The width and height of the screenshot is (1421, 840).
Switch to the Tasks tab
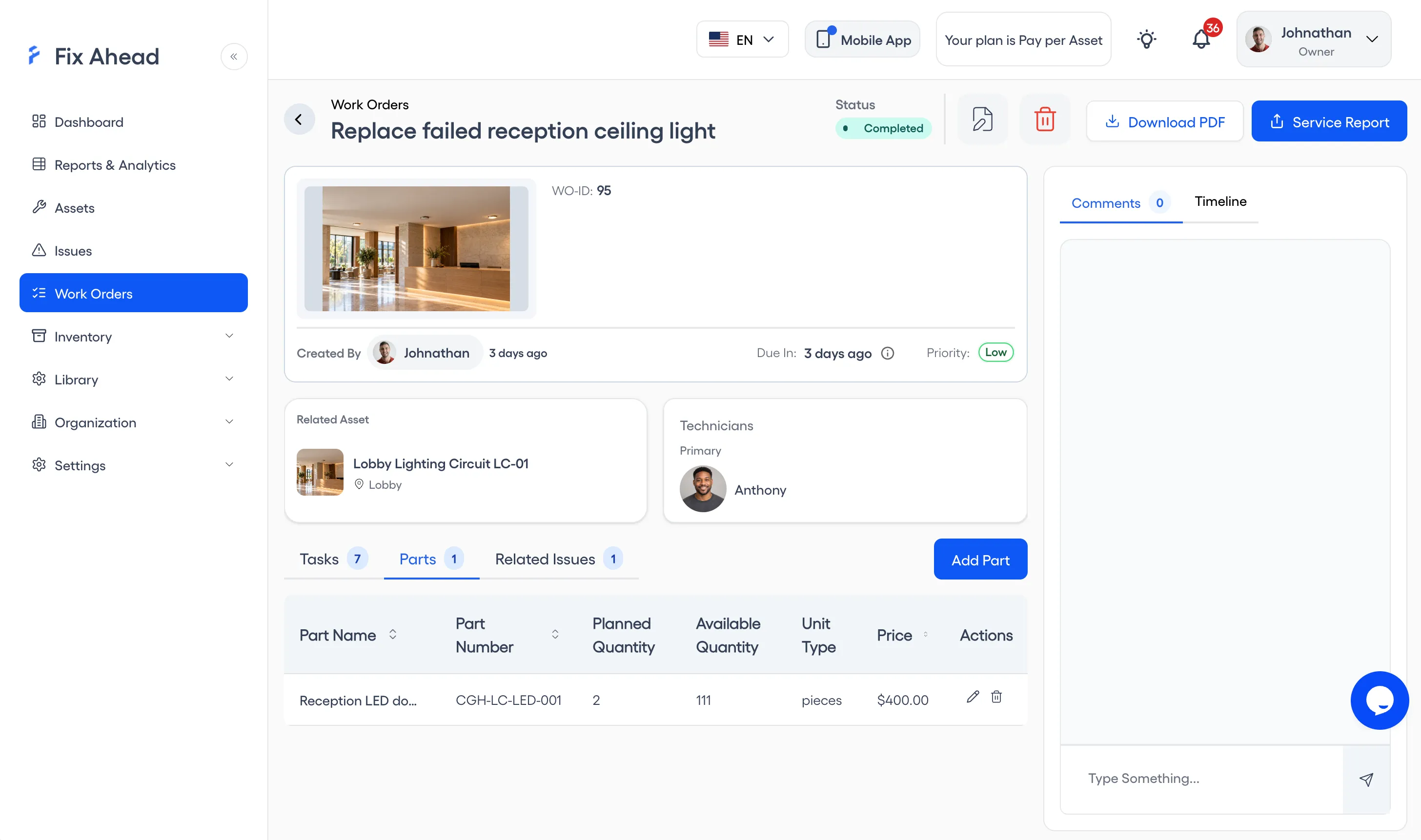coord(333,559)
